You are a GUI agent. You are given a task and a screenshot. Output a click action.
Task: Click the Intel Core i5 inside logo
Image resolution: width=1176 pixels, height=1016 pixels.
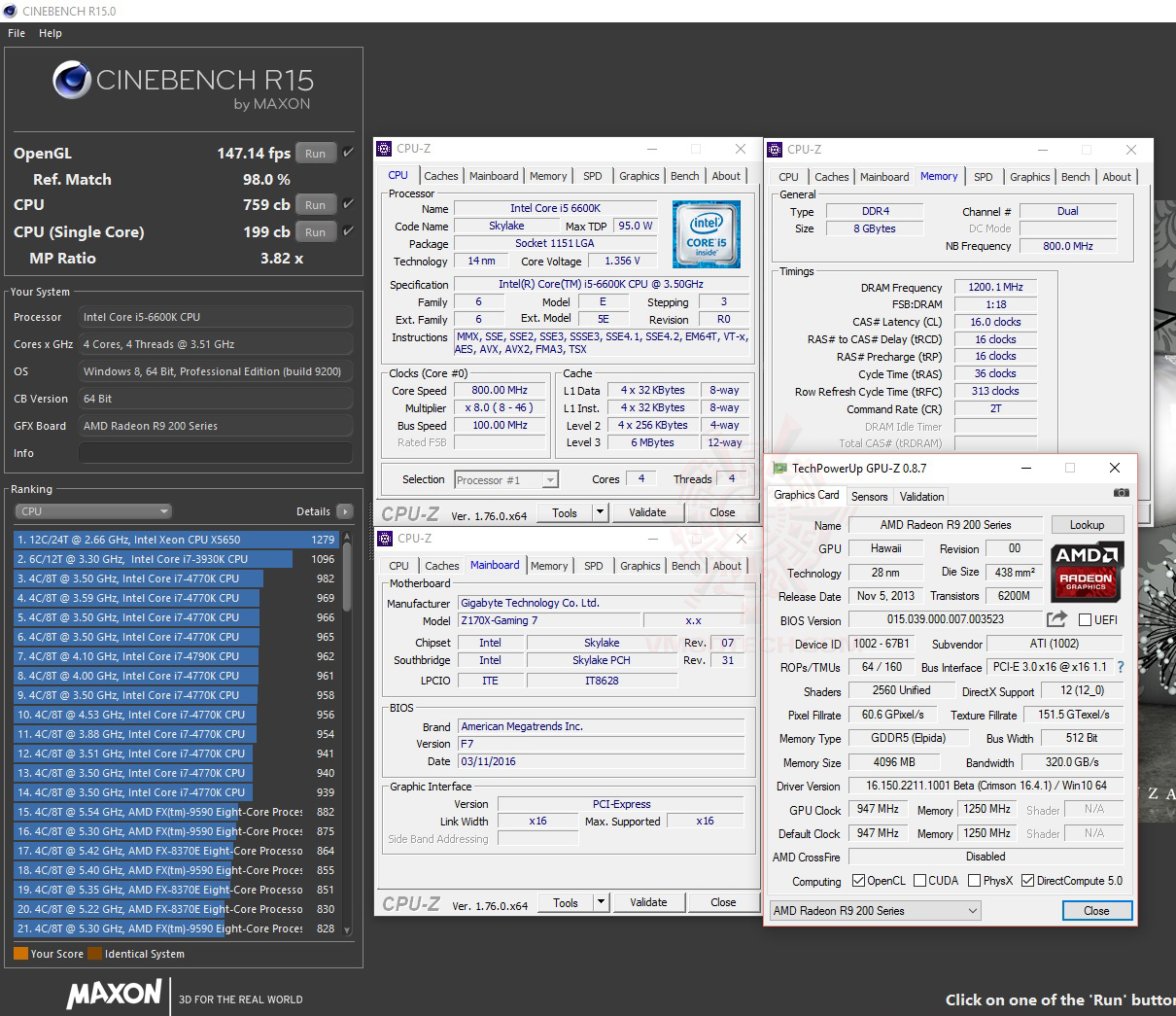point(707,233)
